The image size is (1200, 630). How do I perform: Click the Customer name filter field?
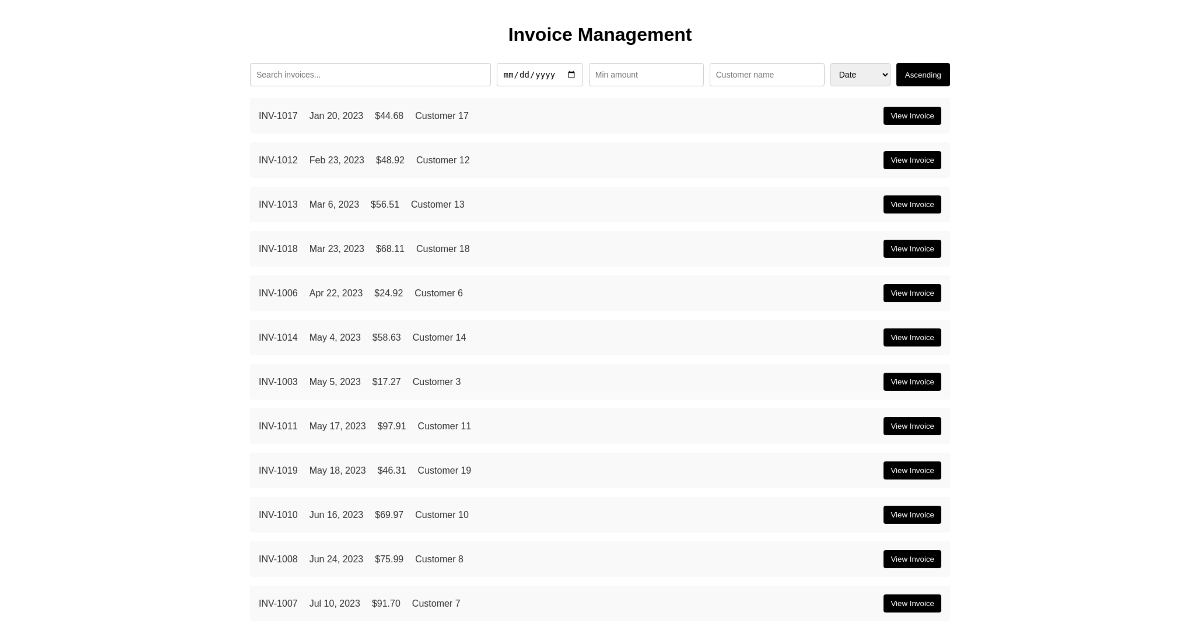point(766,74)
